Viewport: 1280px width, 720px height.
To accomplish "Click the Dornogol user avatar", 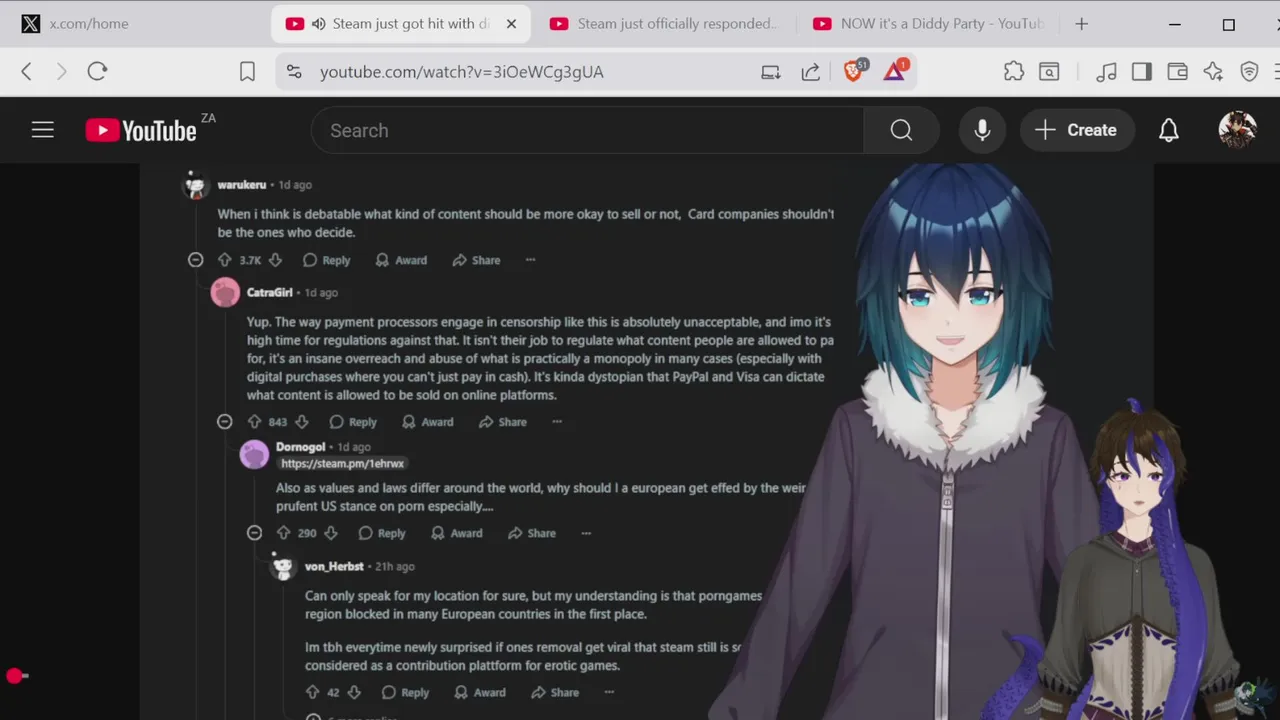I will (x=255, y=454).
